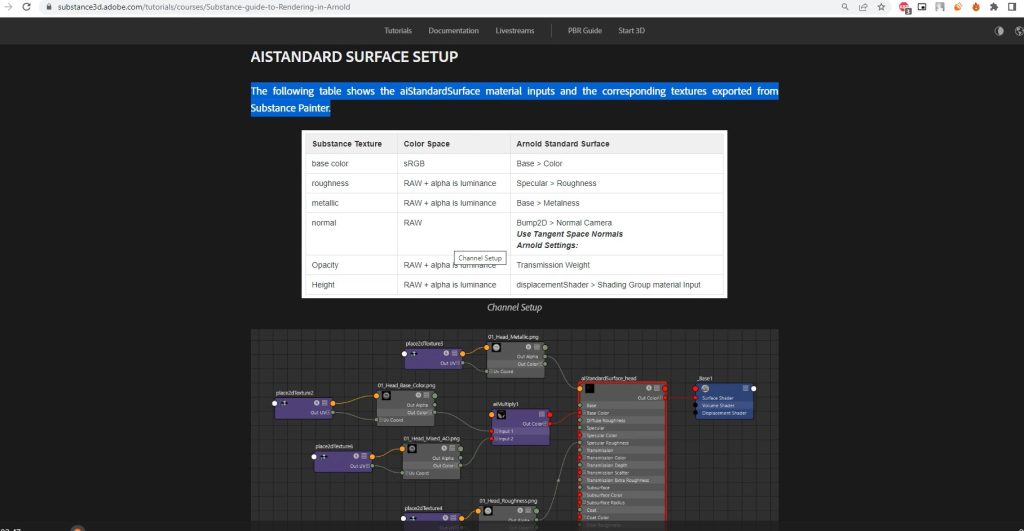Click the 01_Head_Mixed_AO.png node
This screenshot has width=1024, height=531.
432,460
